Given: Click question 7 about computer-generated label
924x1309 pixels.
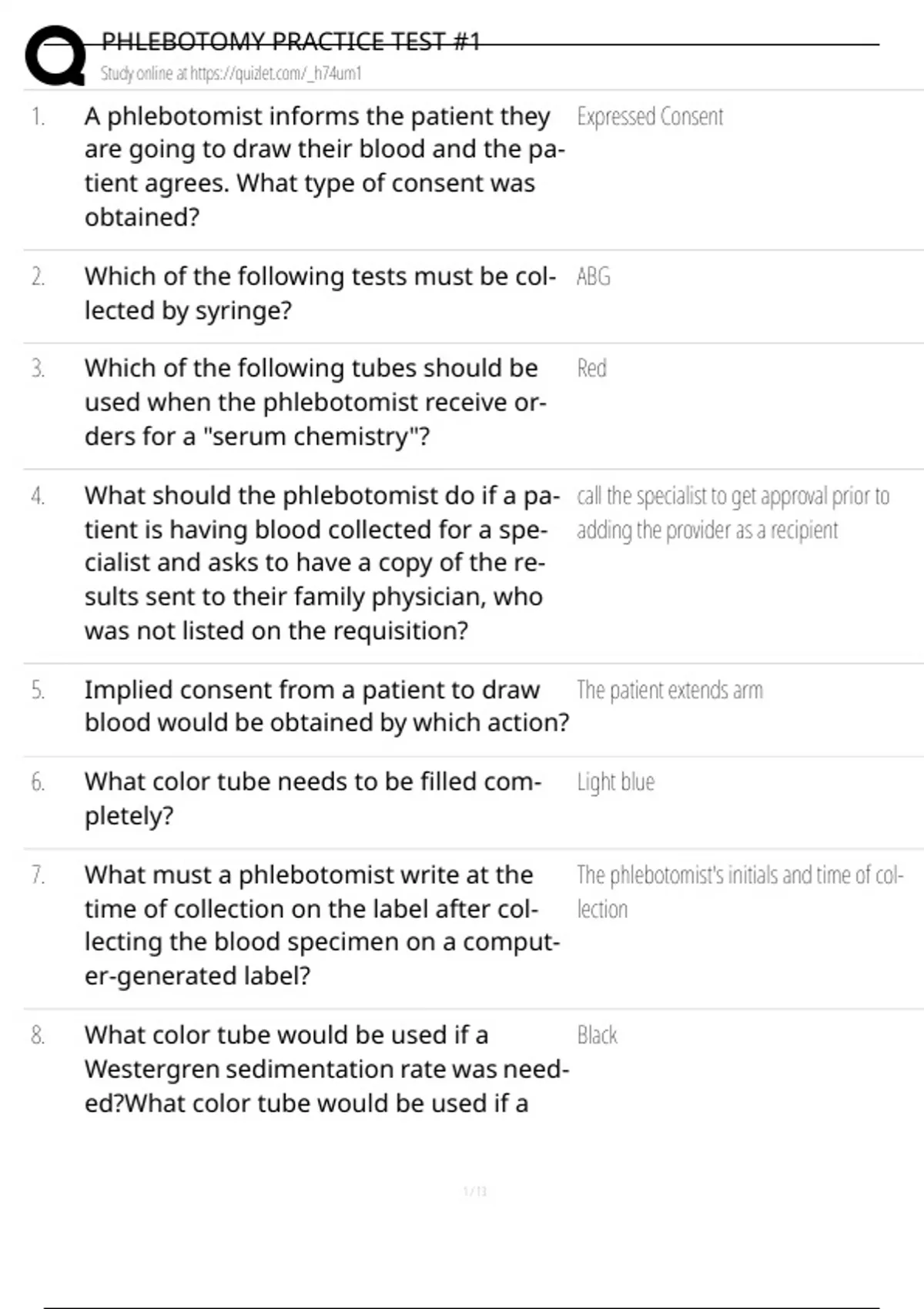Looking at the screenshot, I should click(x=323, y=925).
